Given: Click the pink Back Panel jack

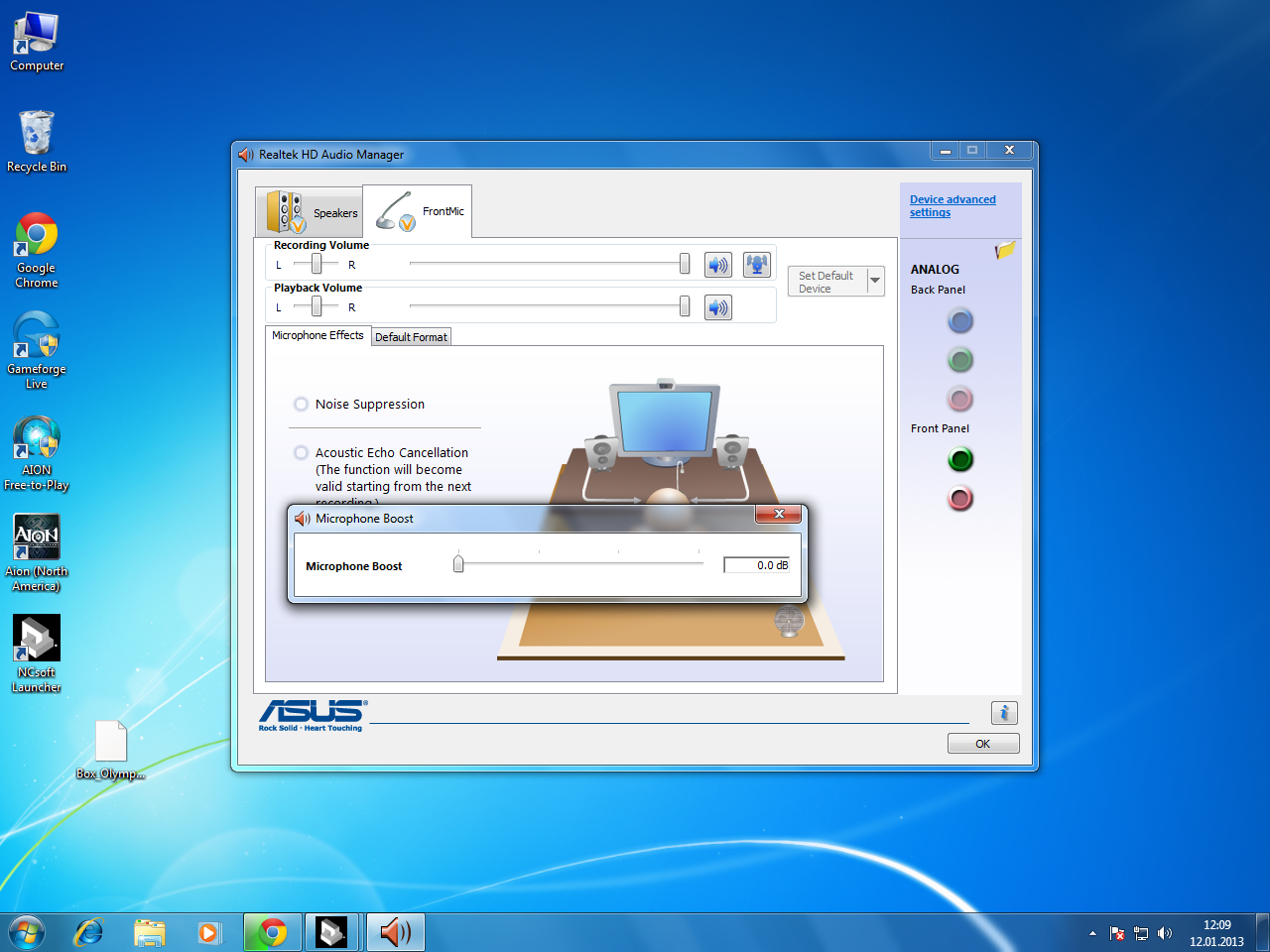Looking at the screenshot, I should tap(959, 399).
